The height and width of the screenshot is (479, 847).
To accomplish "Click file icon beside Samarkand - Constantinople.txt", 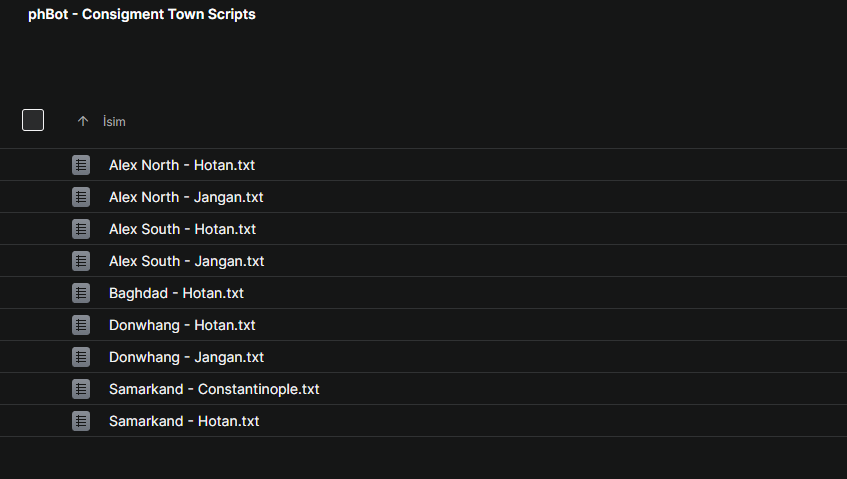I will pos(81,389).
